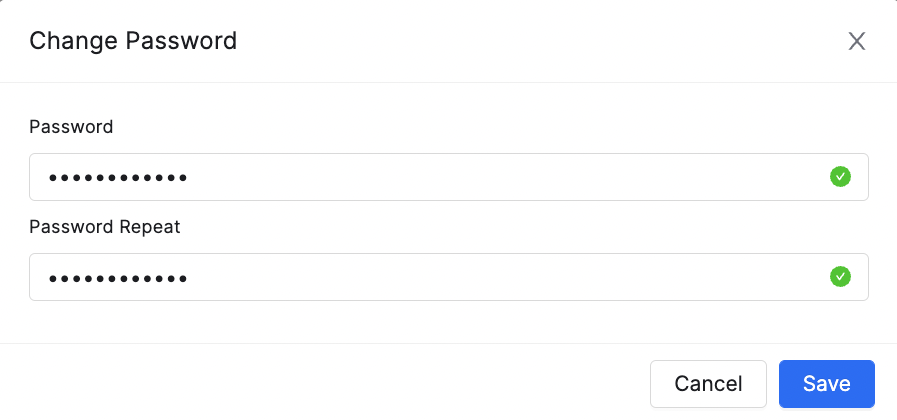Click the blue Save button label
897x420 pixels.
[x=827, y=384]
